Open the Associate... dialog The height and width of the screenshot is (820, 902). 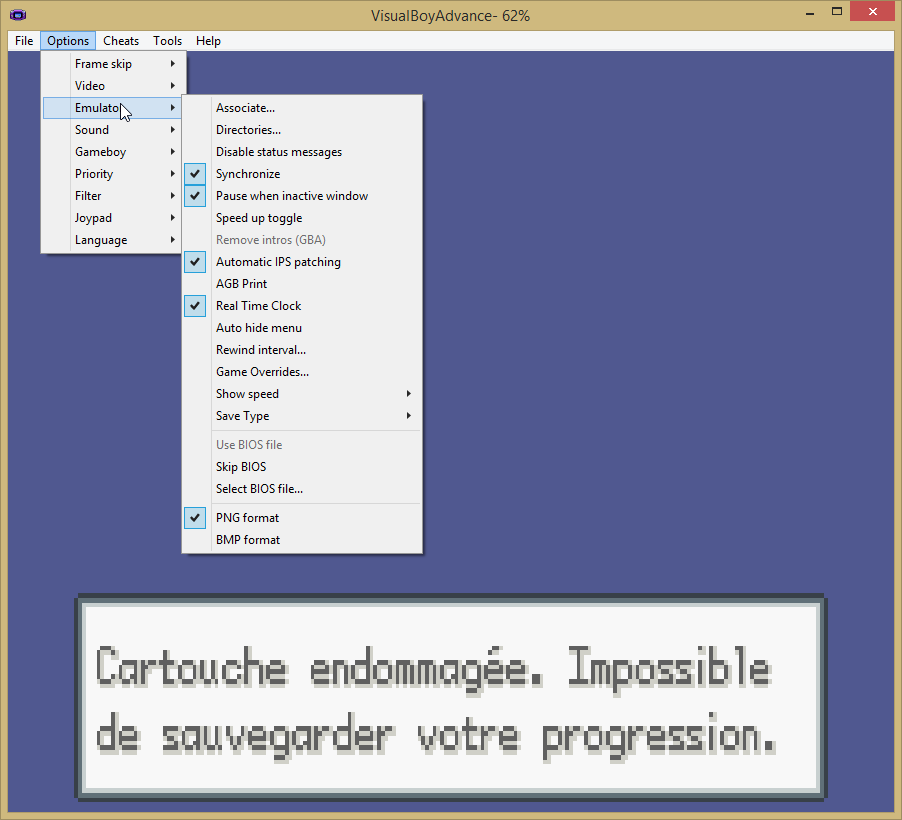click(302, 108)
